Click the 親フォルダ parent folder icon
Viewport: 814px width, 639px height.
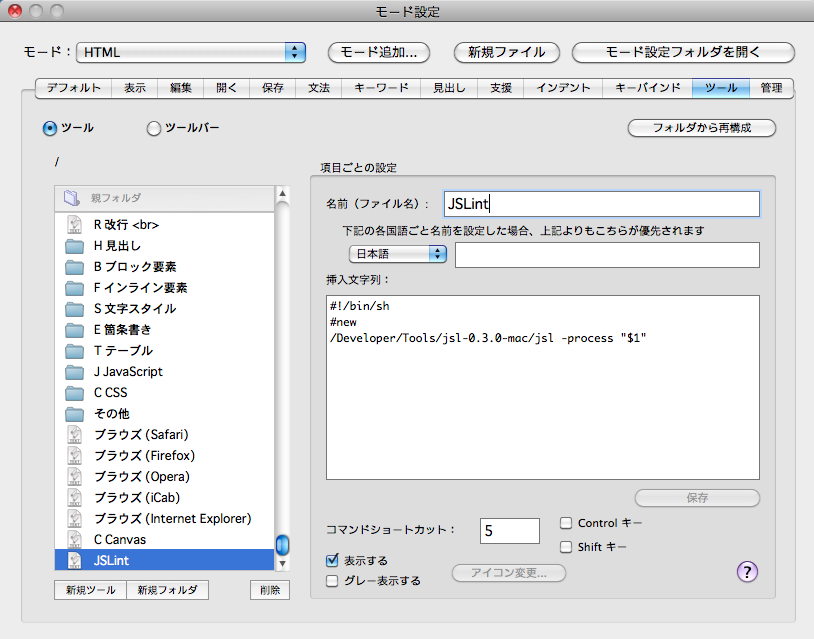[71, 198]
